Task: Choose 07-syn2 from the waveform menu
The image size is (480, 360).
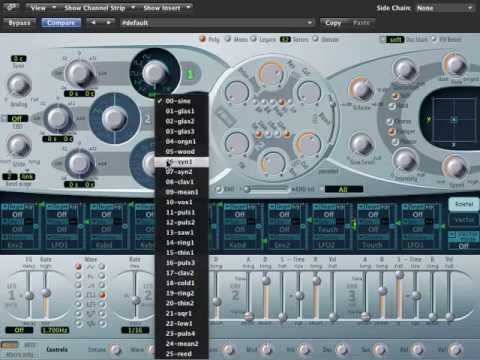Action: pos(182,172)
